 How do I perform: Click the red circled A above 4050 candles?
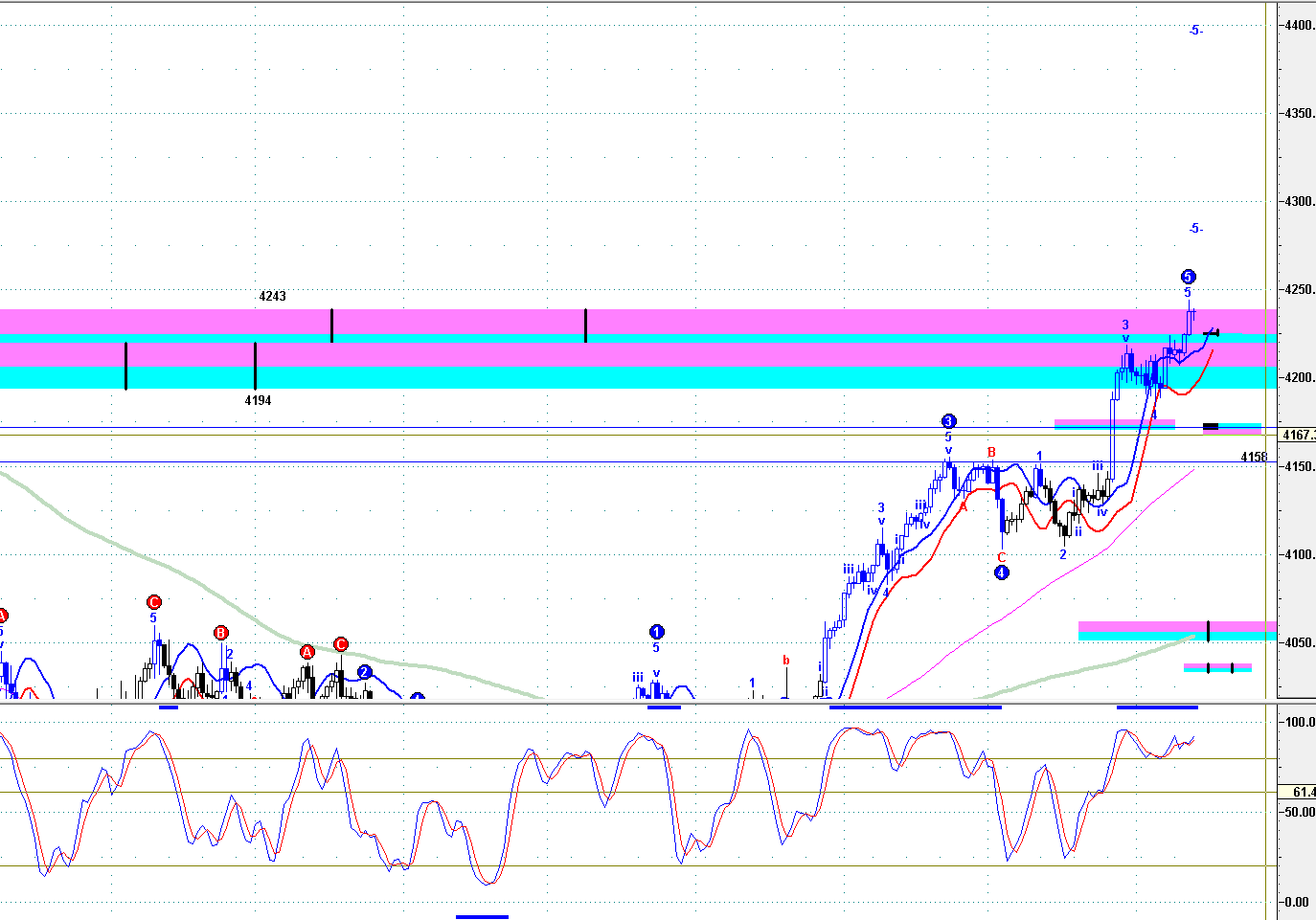(307, 652)
